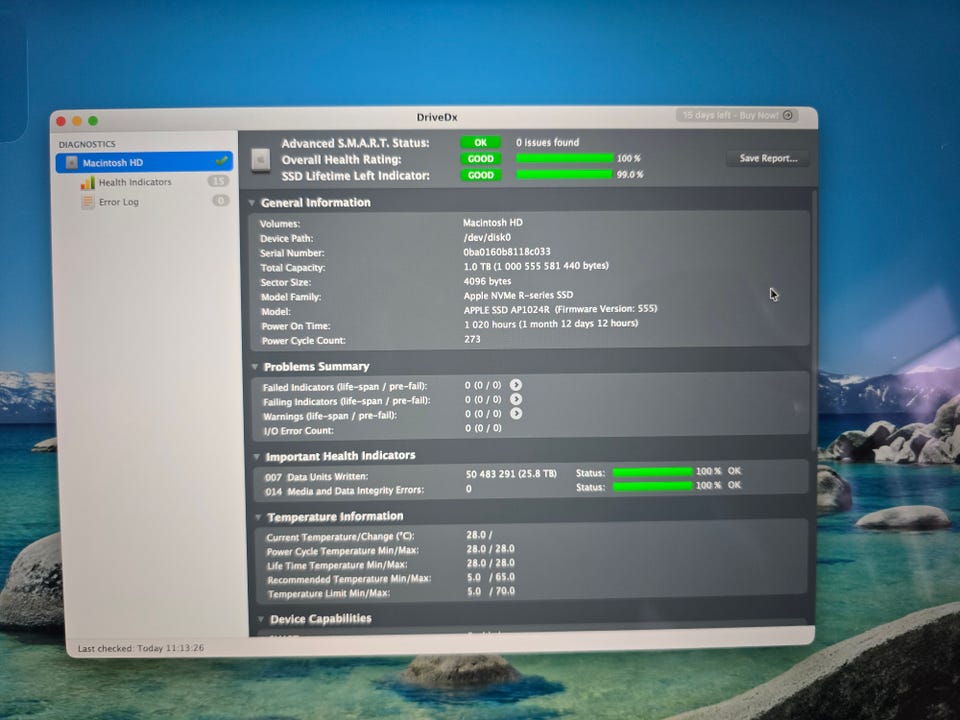
Task: Click the Total Capacity value 1.0 TB
Action: 536,266
